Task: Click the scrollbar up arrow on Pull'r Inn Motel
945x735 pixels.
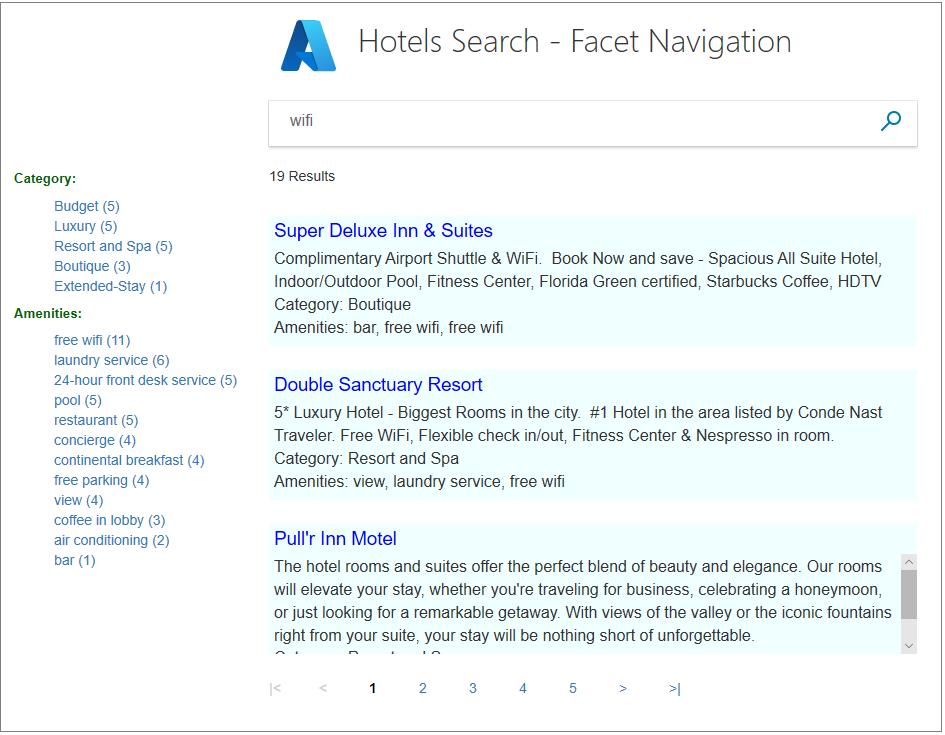Action: tap(909, 561)
